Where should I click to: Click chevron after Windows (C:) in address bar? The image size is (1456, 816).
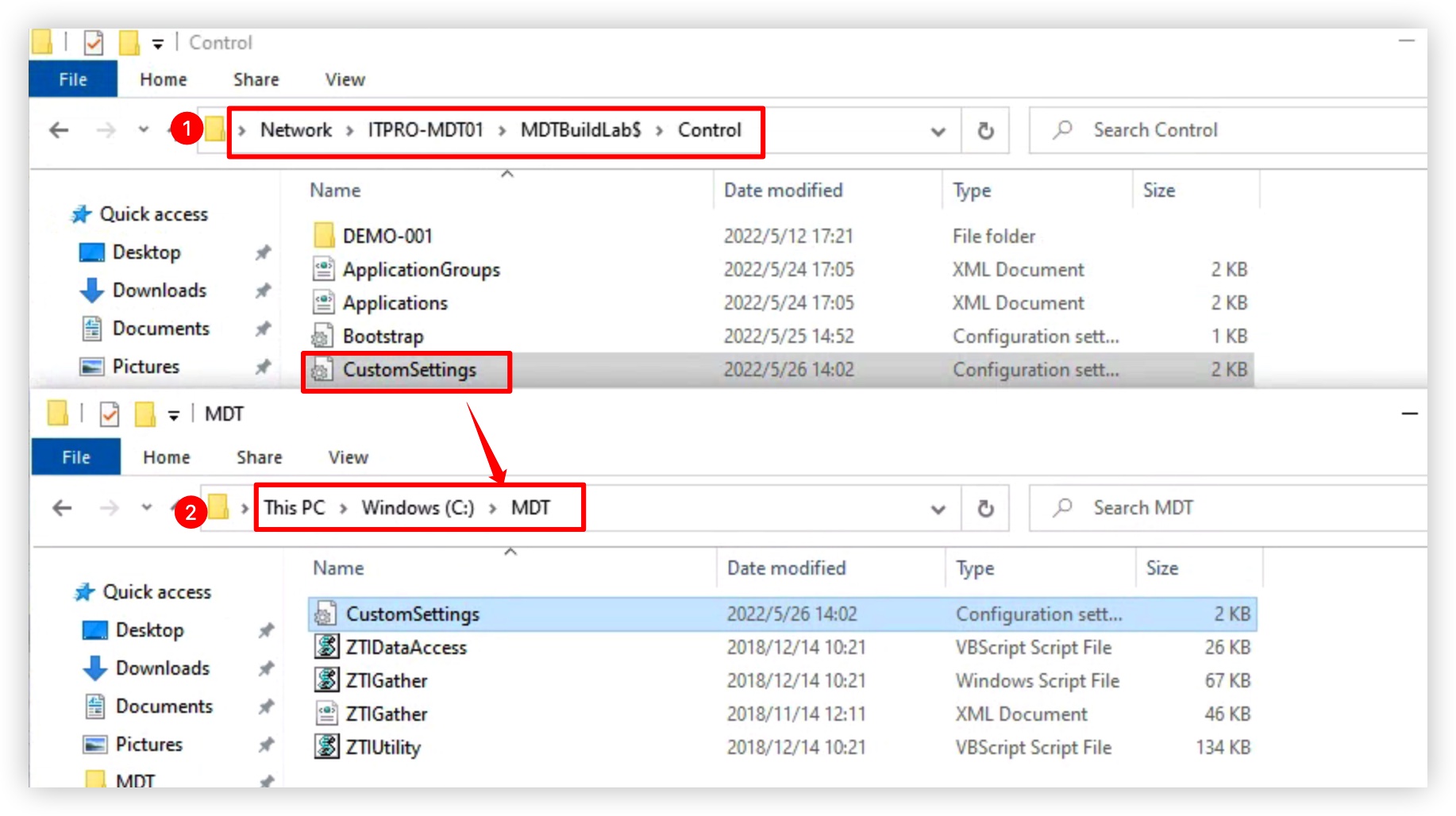point(493,509)
